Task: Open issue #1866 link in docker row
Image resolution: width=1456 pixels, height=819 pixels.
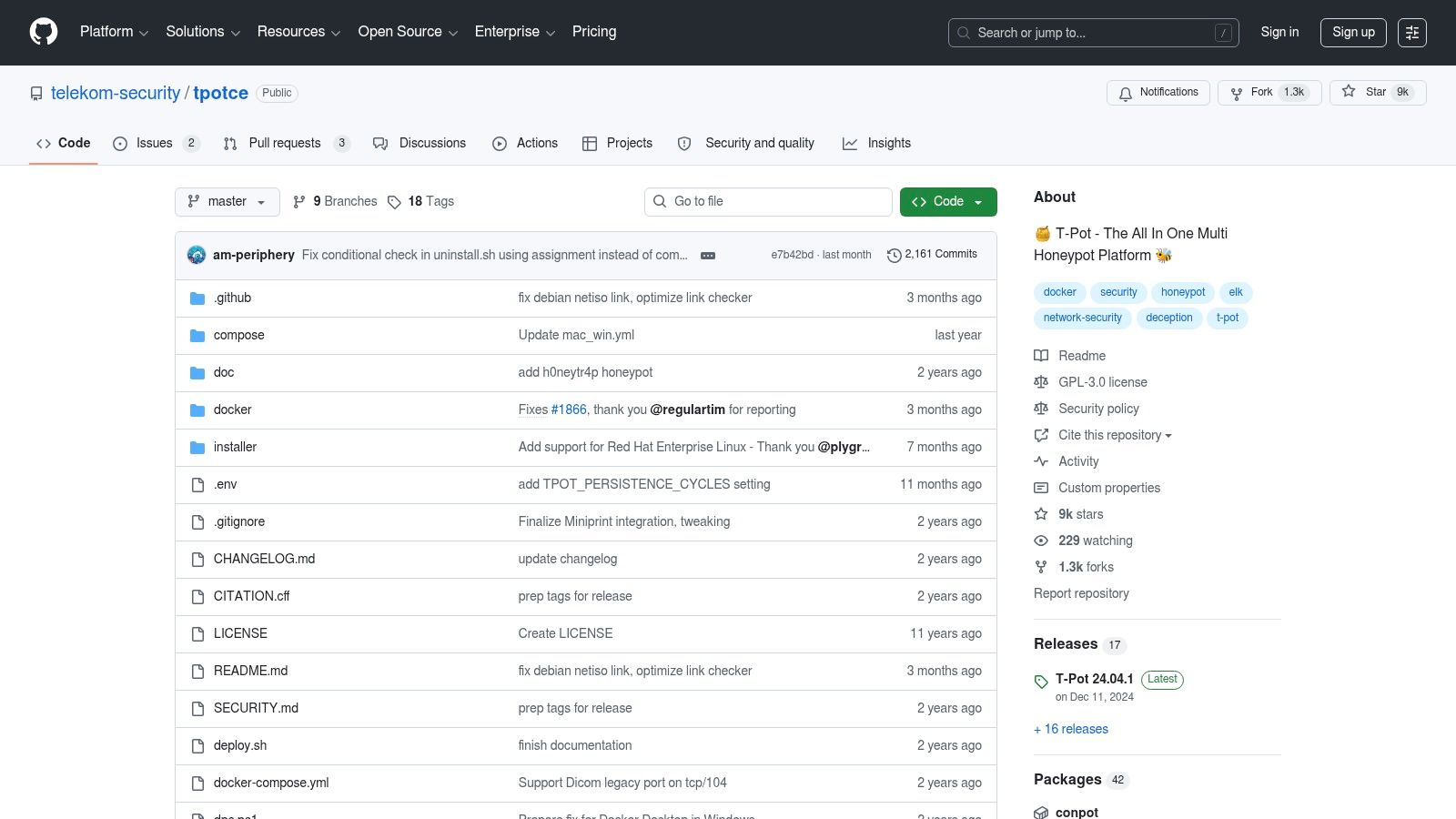Action: (569, 409)
